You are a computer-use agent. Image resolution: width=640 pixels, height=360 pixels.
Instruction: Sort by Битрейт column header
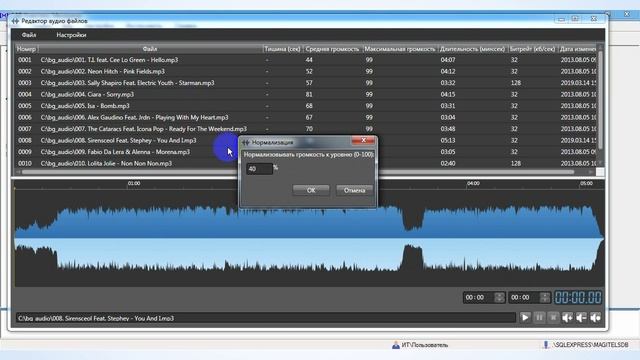click(533, 49)
